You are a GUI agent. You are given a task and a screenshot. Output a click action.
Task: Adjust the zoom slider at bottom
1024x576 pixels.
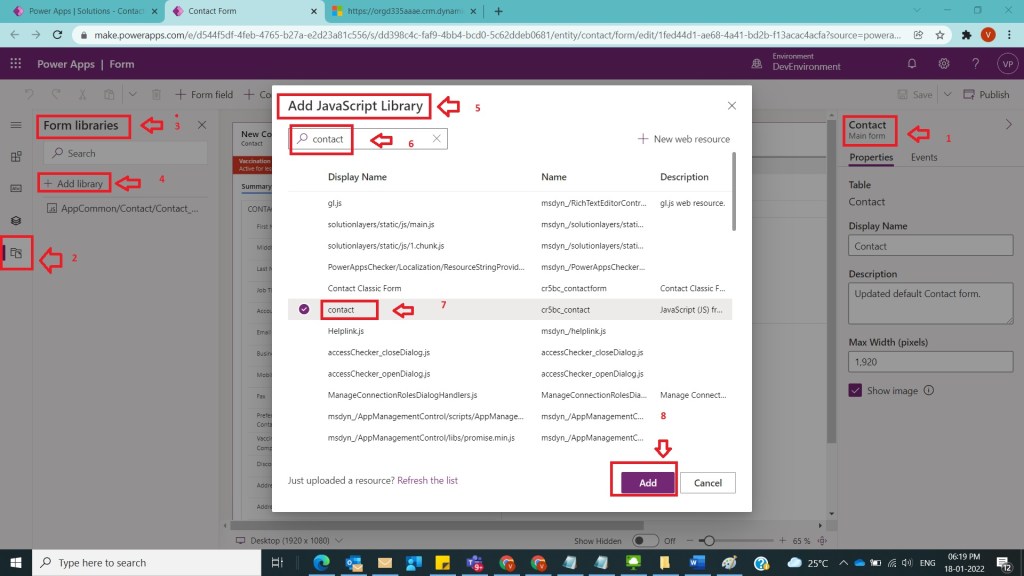(x=708, y=540)
